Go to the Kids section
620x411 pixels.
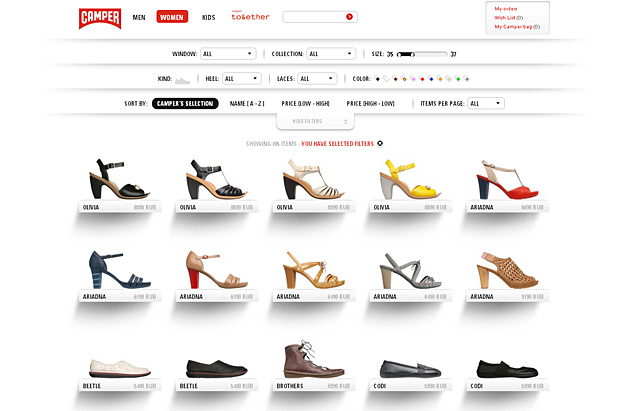(208, 17)
